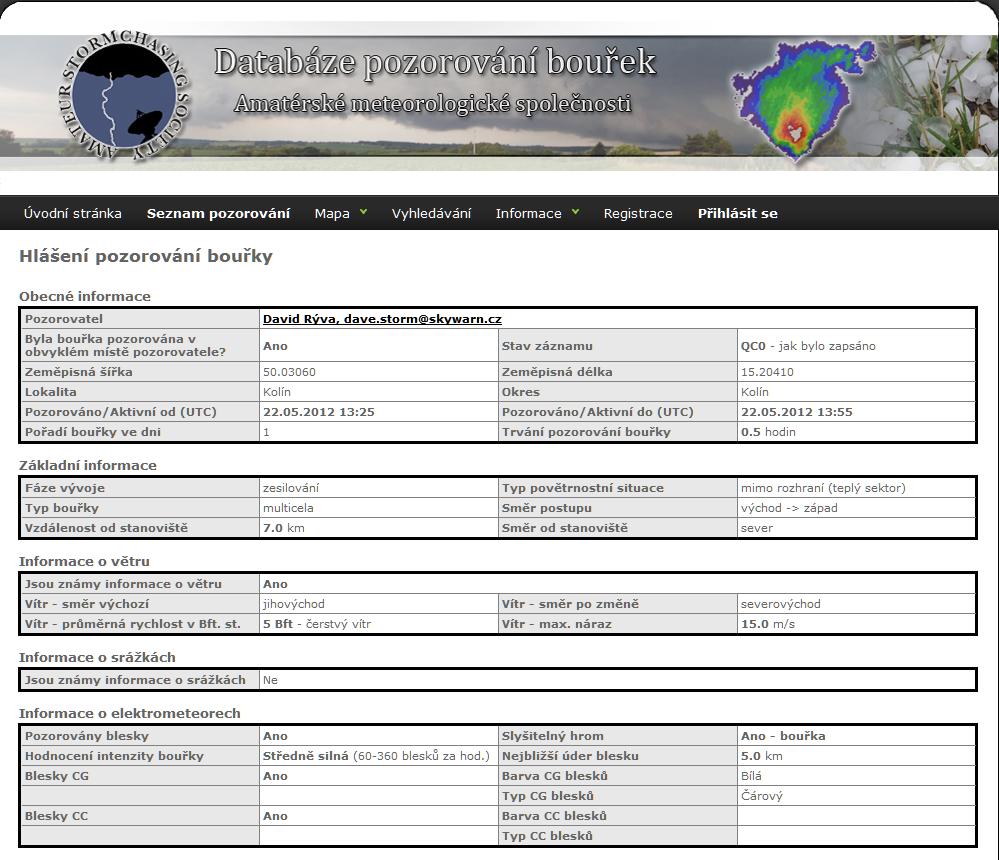Click the Stav záznamu label

[x=547, y=346]
